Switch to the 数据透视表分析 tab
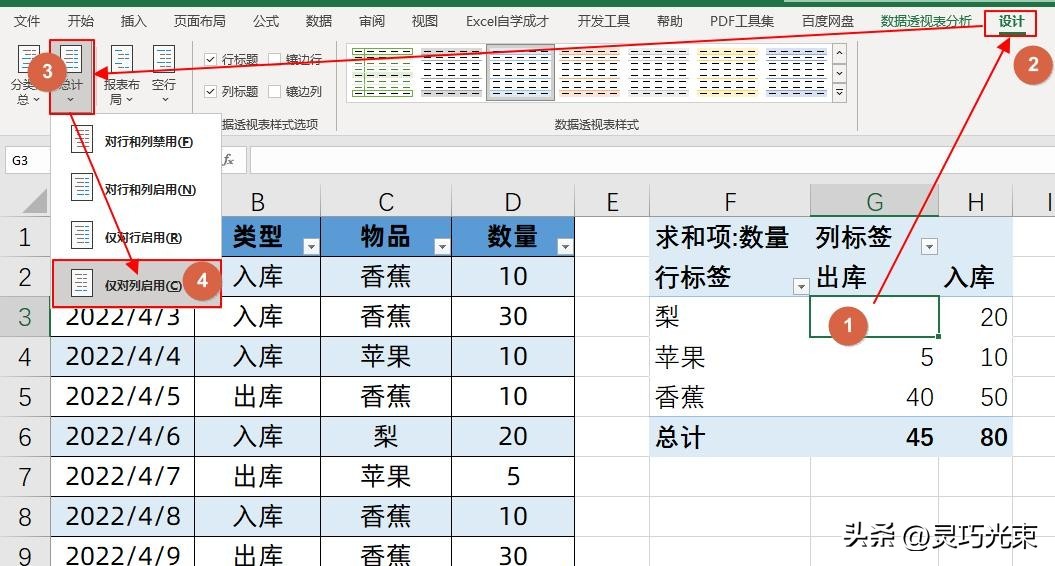This screenshot has width=1055, height=566. pyautogui.click(x=925, y=21)
